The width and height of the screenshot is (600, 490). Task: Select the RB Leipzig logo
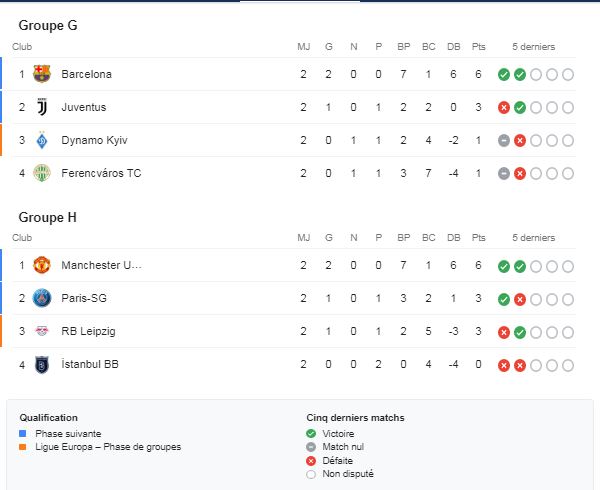click(42, 331)
